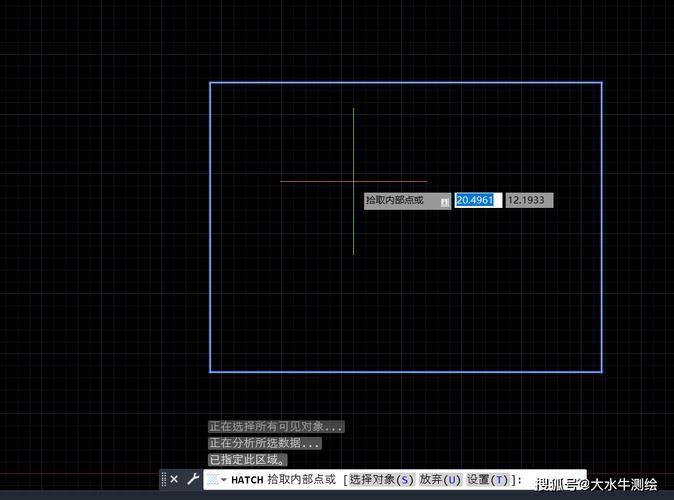Open command line customize wrench menu
Screen dimensions: 674x500
193,480
